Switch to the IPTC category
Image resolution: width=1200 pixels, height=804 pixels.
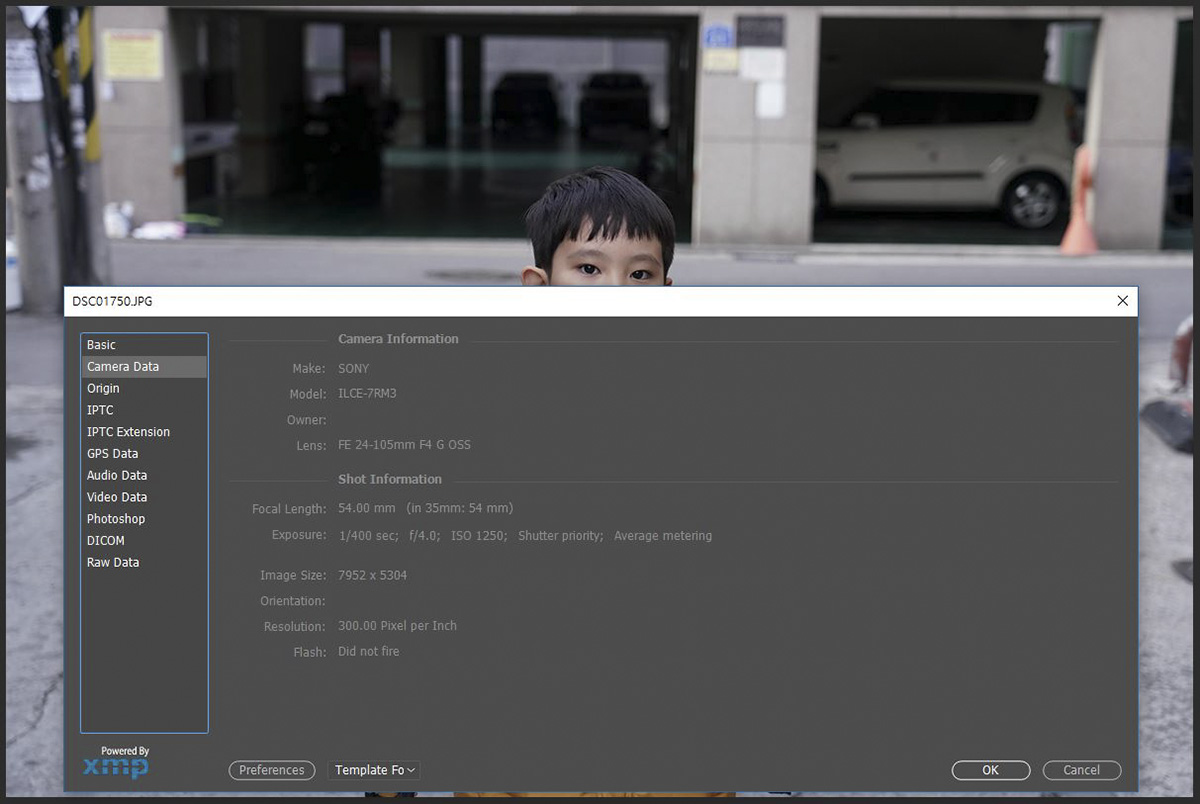tap(144, 410)
